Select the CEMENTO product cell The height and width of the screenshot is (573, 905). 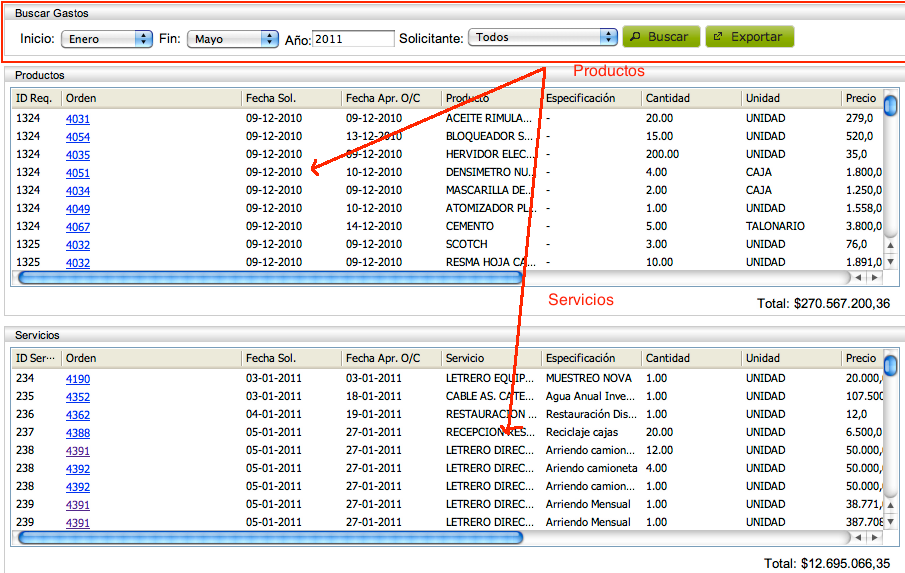[x=470, y=226]
